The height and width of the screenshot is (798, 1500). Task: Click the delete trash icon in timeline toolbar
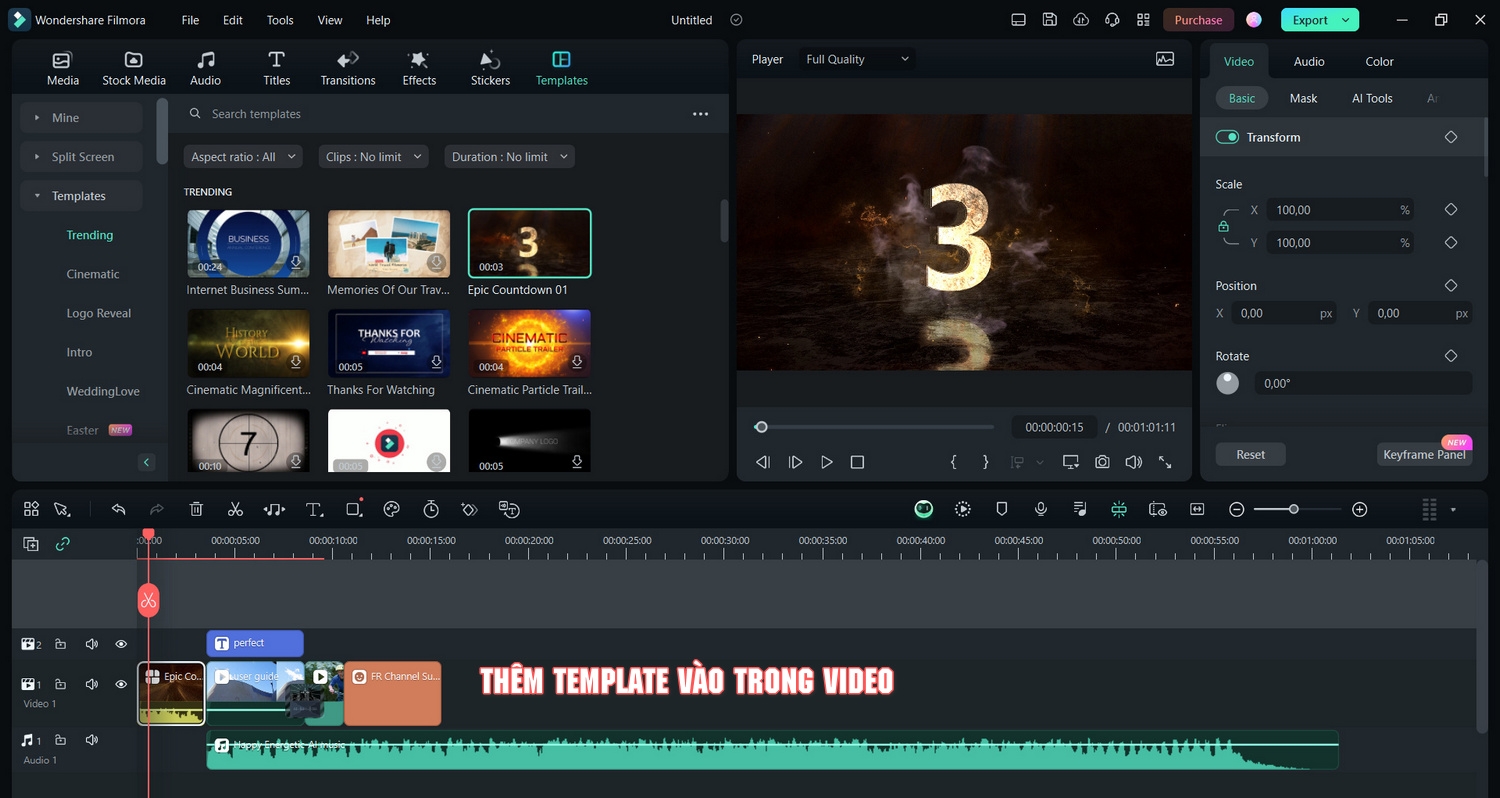pyautogui.click(x=196, y=509)
